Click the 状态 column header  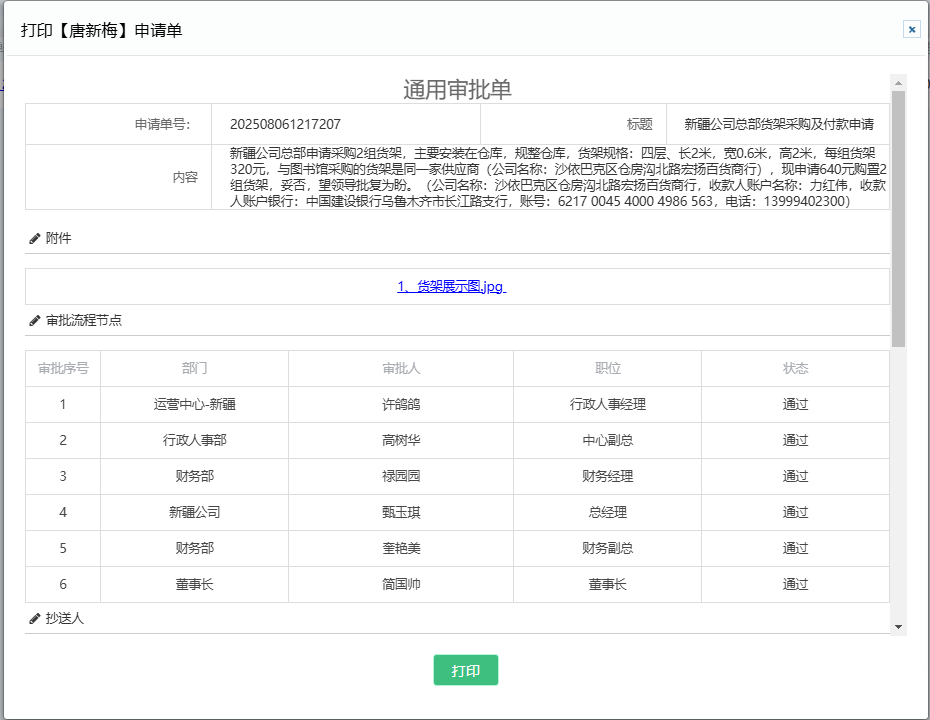[795, 368]
